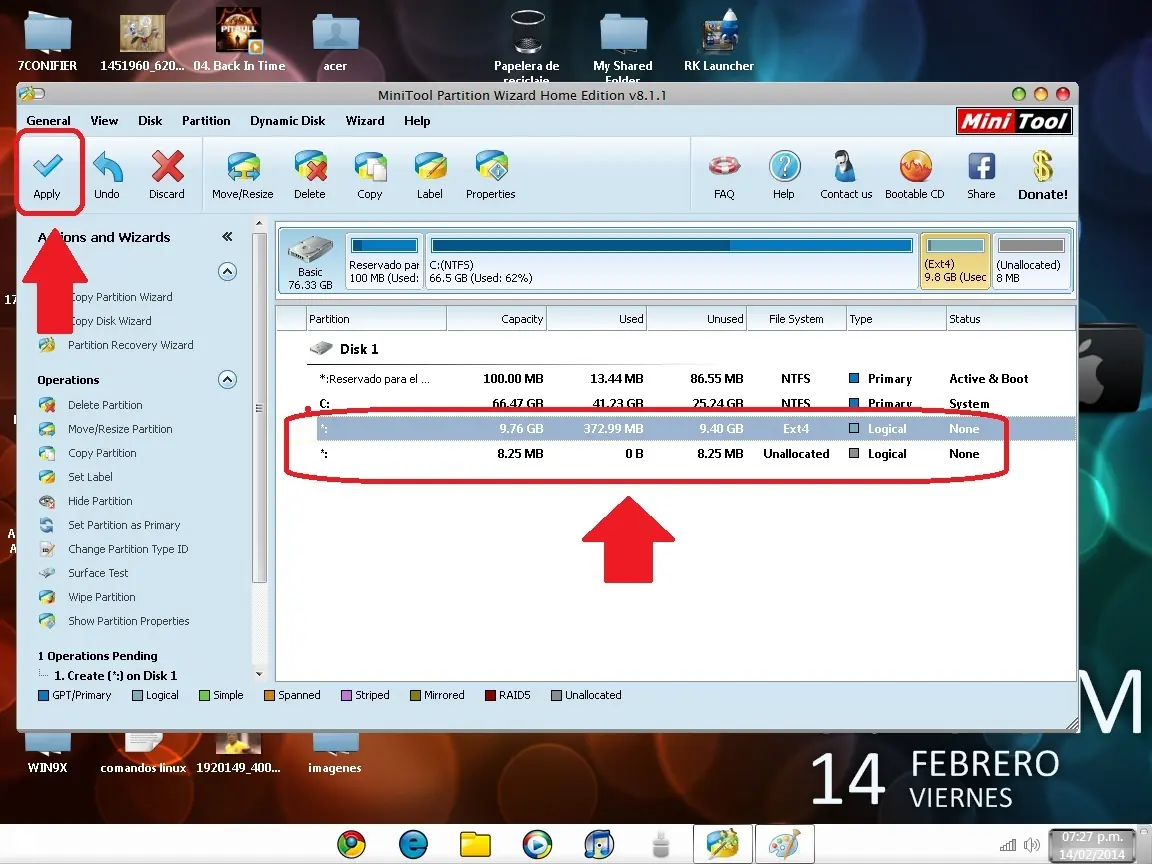The height and width of the screenshot is (864, 1152).
Task: Sort by Unused column header
Action: click(697, 319)
